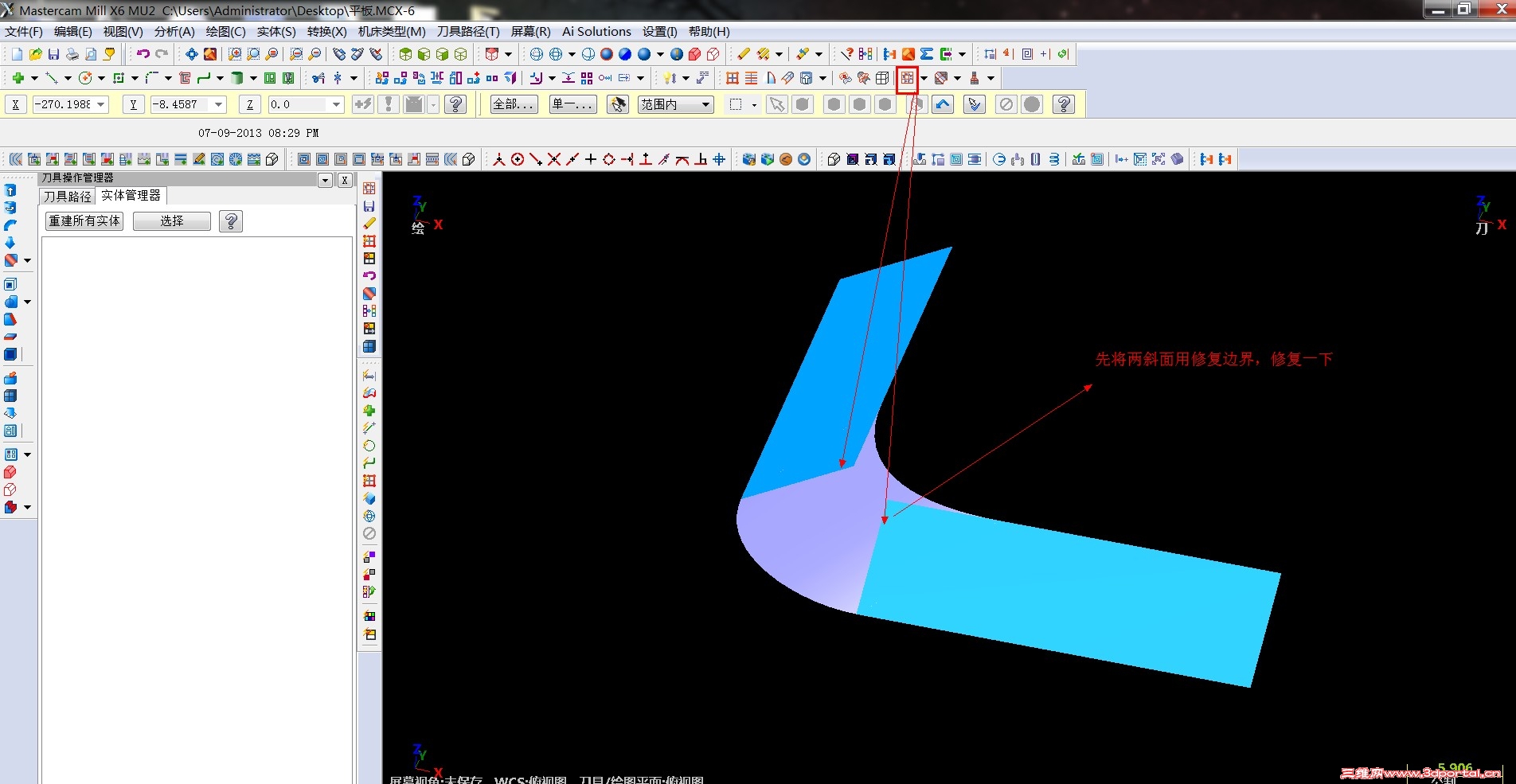Switch to the 刀具路径 tab
Image resolution: width=1516 pixels, height=784 pixels.
click(x=68, y=196)
